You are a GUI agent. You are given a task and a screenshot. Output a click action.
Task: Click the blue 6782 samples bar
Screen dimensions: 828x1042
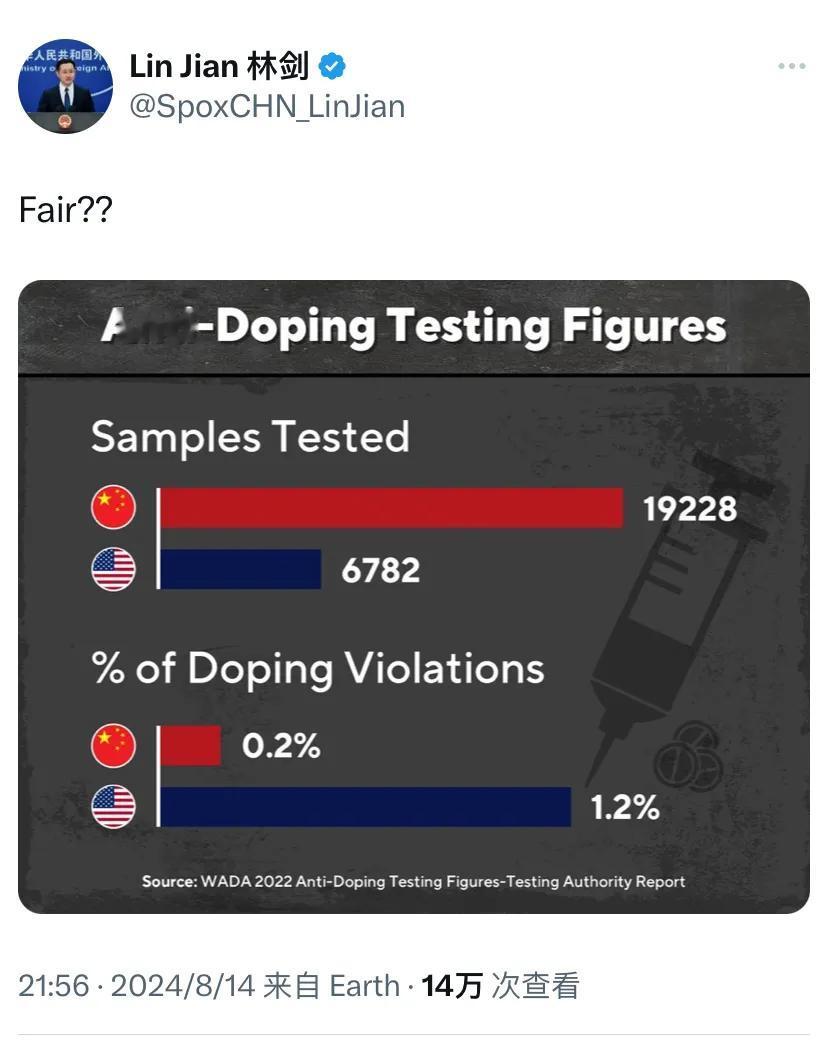coord(240,569)
